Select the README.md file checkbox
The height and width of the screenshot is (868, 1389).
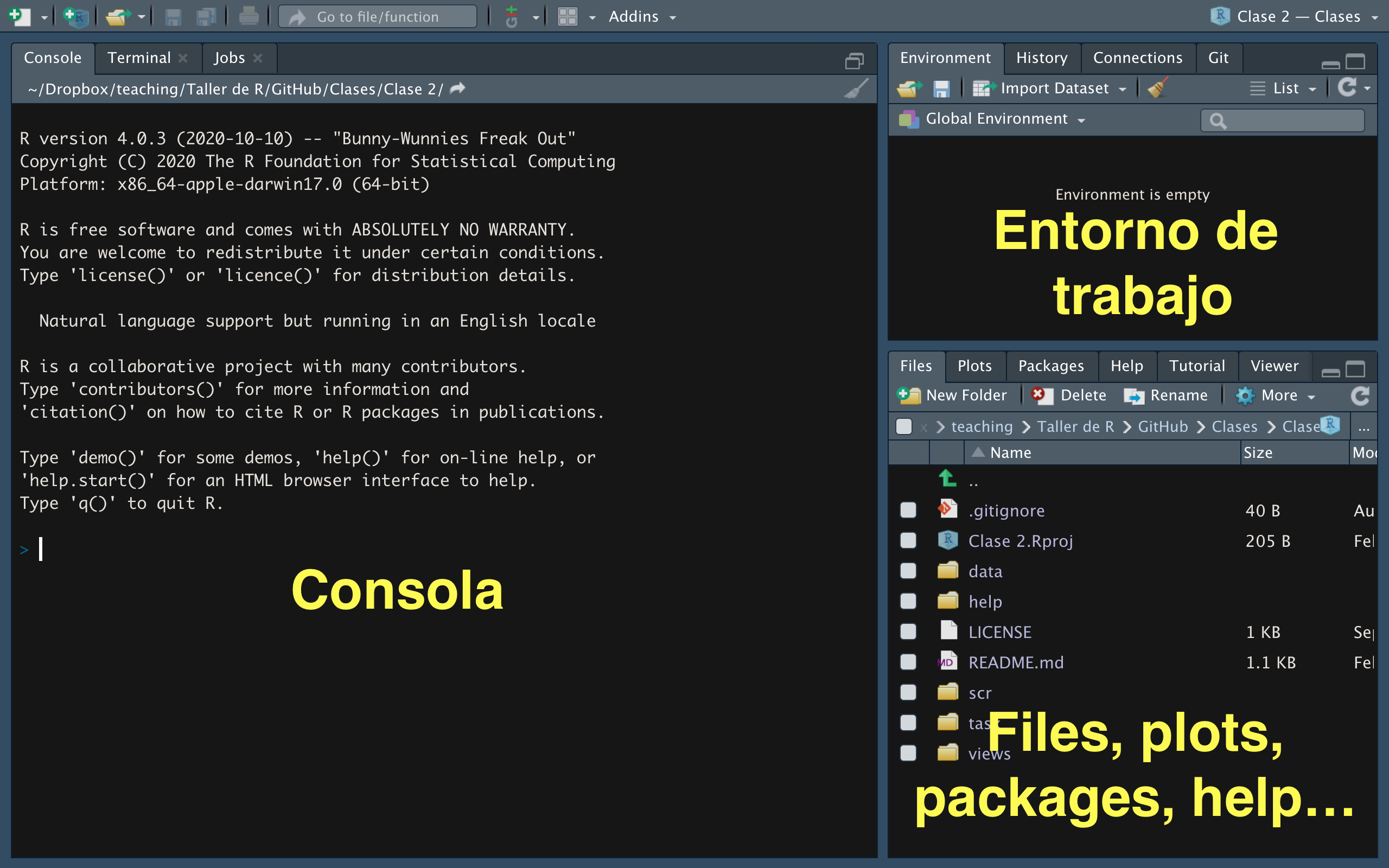coord(908,662)
